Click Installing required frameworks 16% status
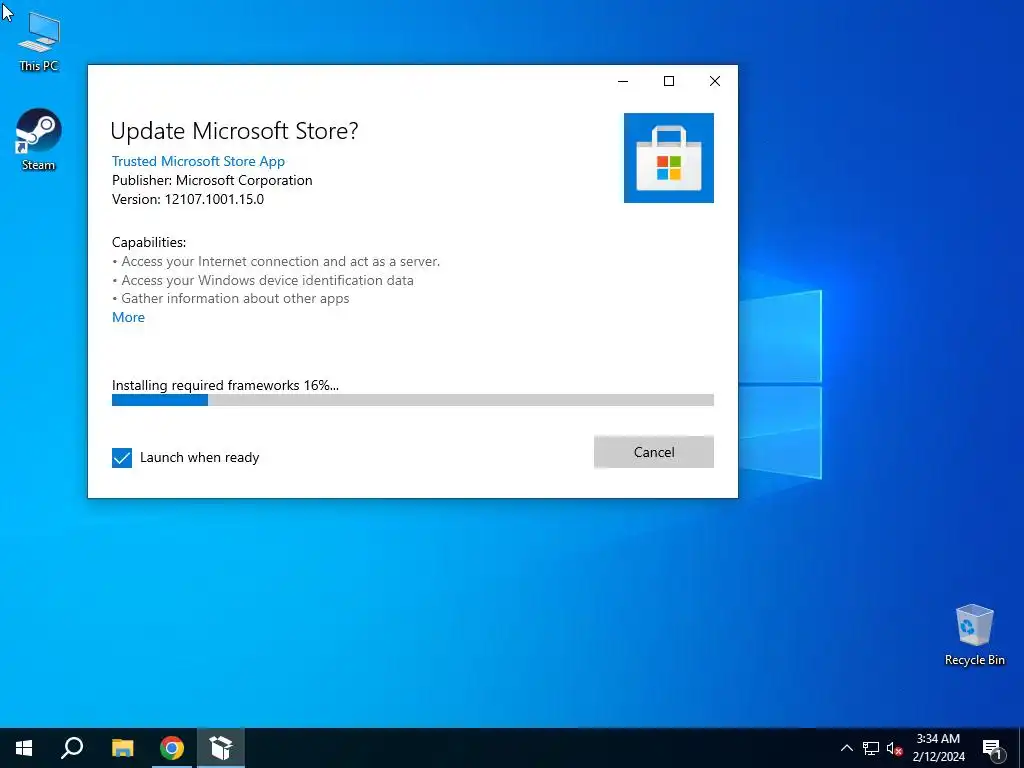Image resolution: width=1024 pixels, height=768 pixels. click(225, 385)
